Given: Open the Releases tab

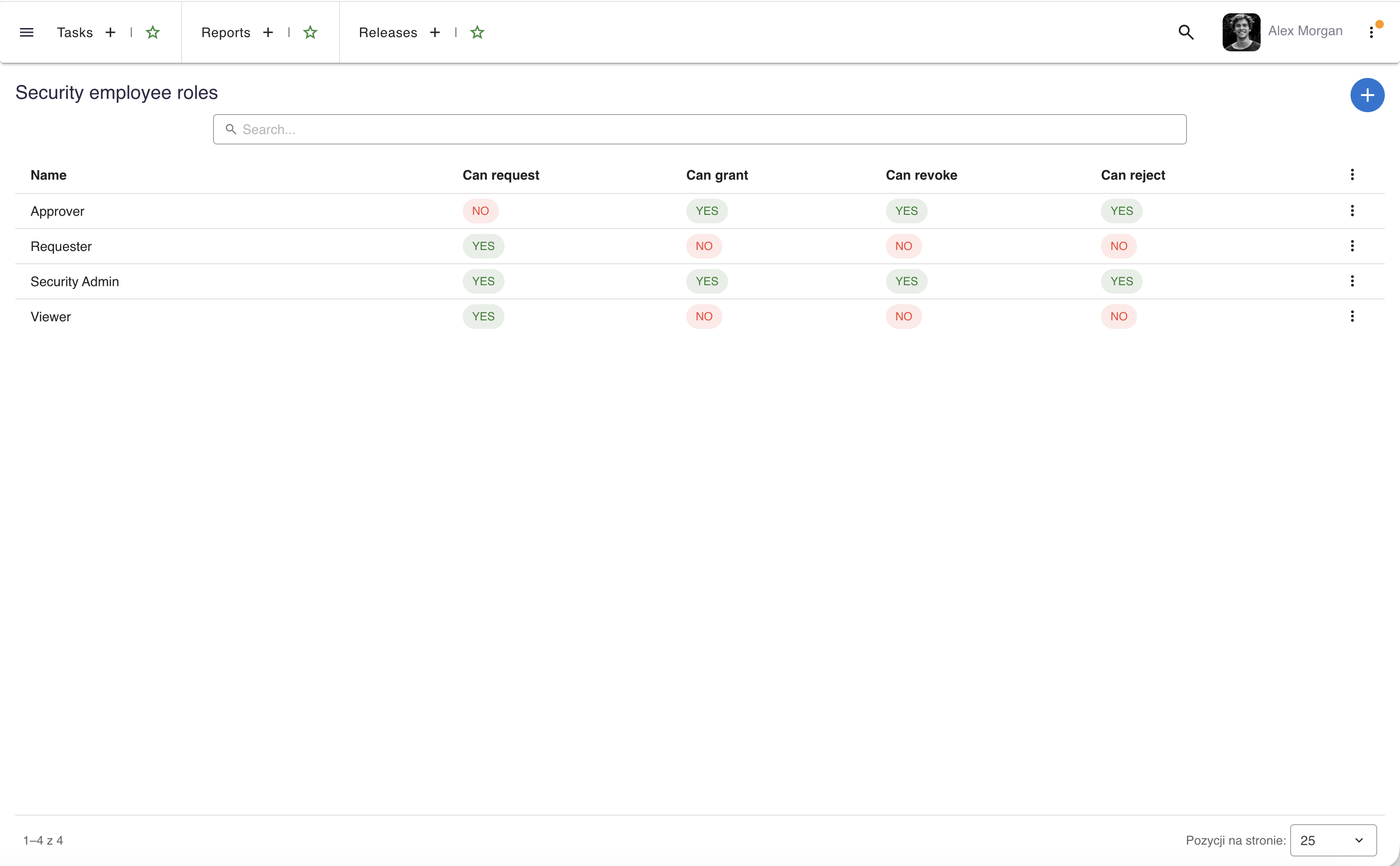Looking at the screenshot, I should [x=388, y=33].
